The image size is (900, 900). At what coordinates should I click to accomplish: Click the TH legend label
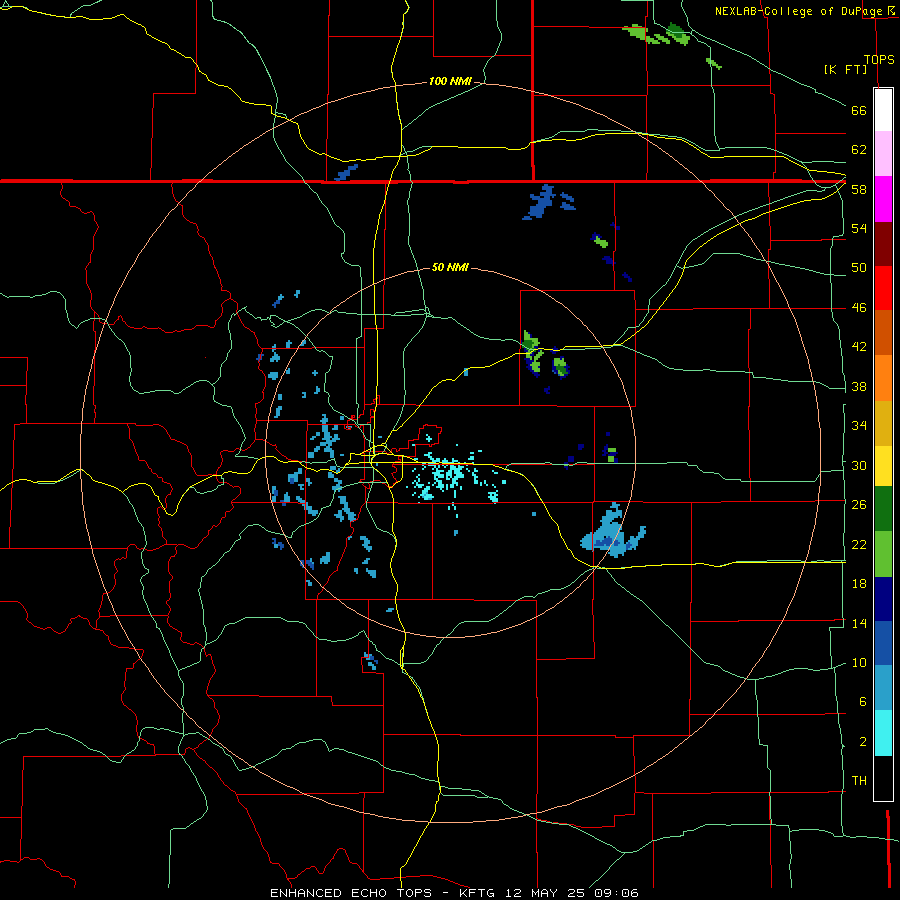coord(859,780)
